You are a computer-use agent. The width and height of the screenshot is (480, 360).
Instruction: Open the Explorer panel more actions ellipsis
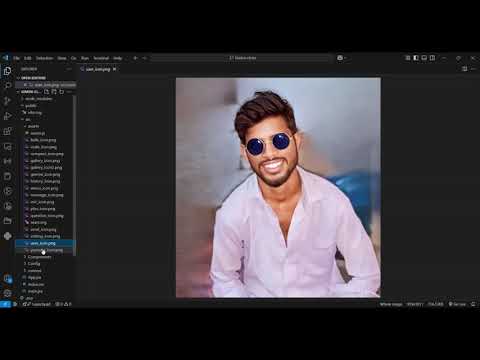[x=69, y=69]
